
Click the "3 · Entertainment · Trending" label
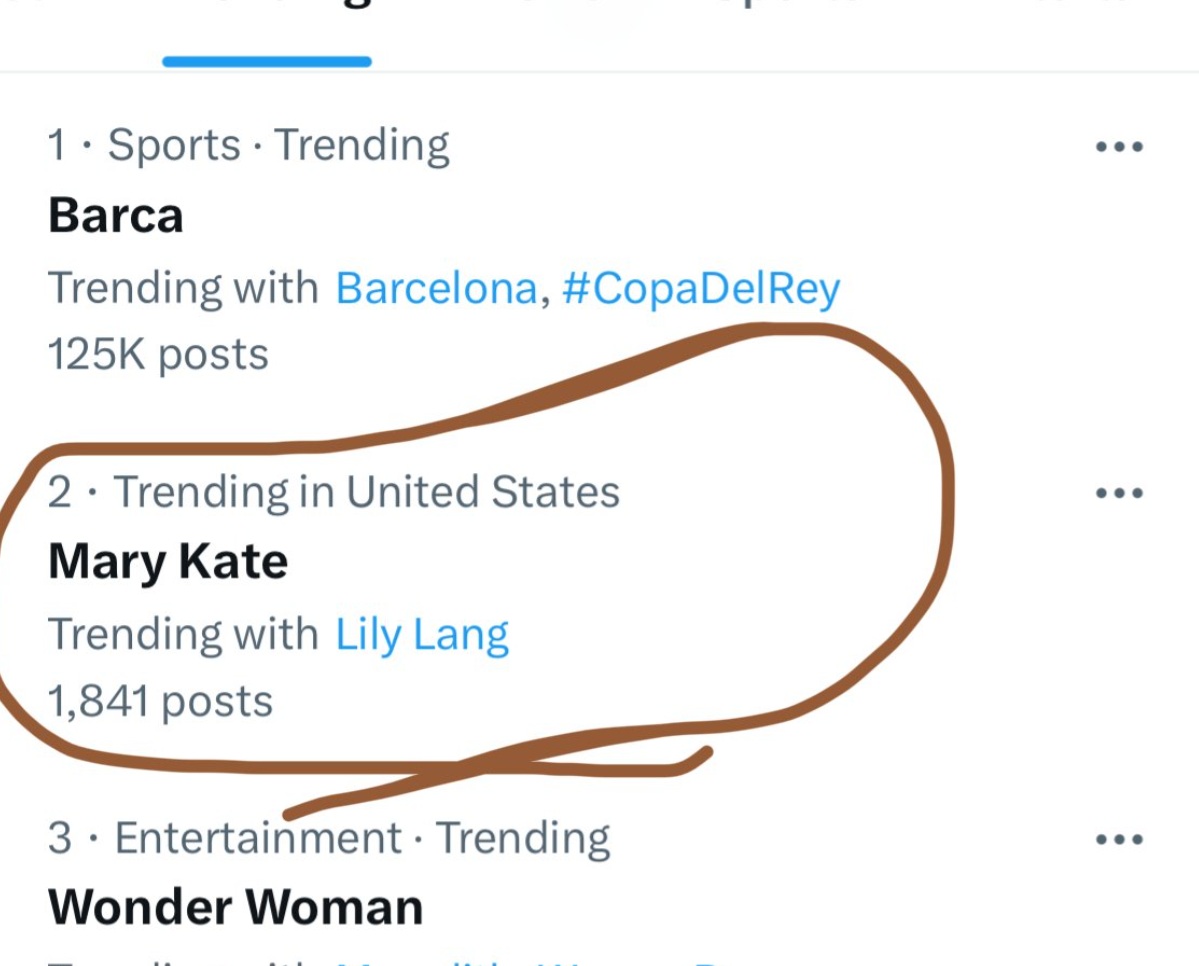[329, 838]
